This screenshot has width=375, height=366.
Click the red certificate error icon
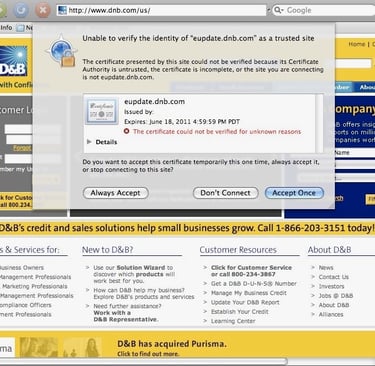point(127,131)
